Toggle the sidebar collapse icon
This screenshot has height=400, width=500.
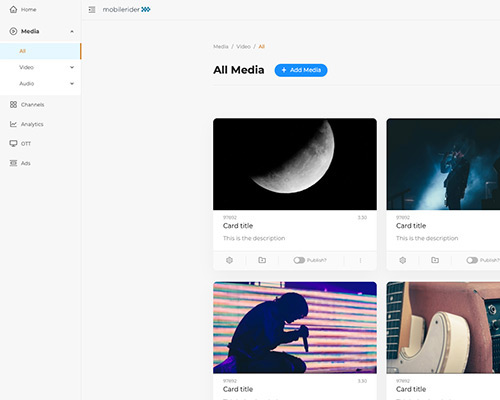point(92,10)
